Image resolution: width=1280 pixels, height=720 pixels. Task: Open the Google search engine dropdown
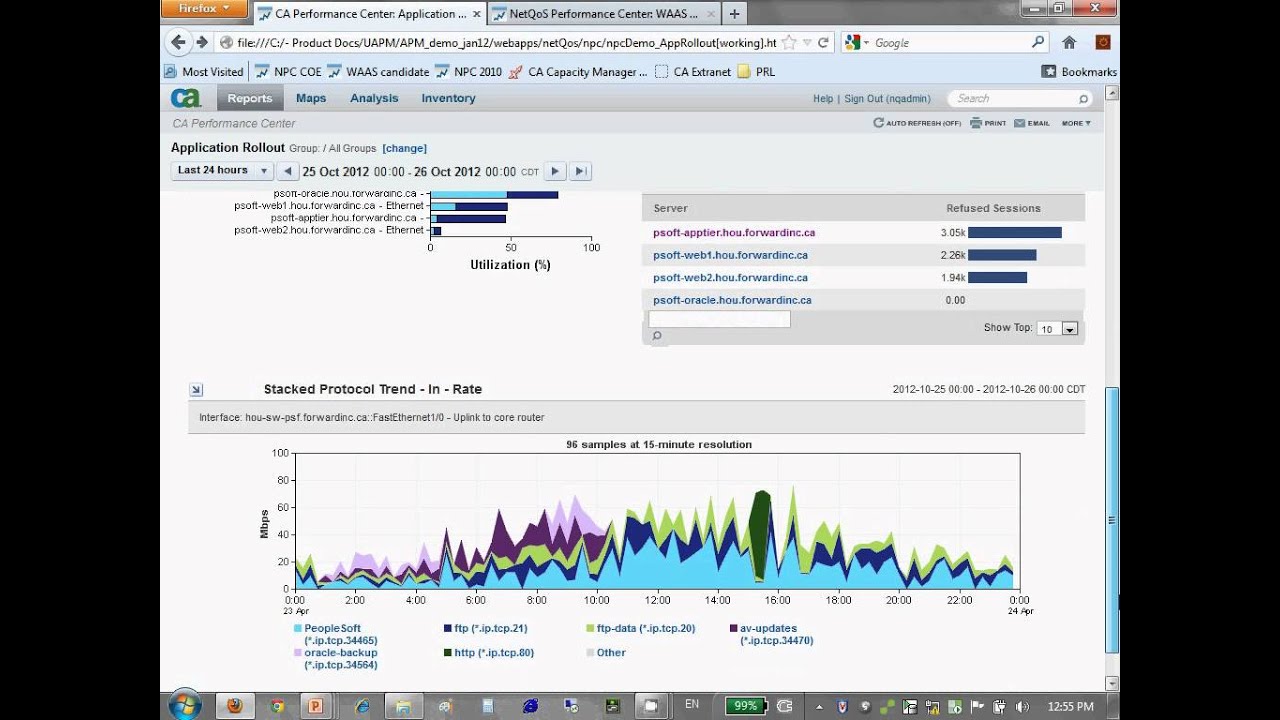click(858, 43)
